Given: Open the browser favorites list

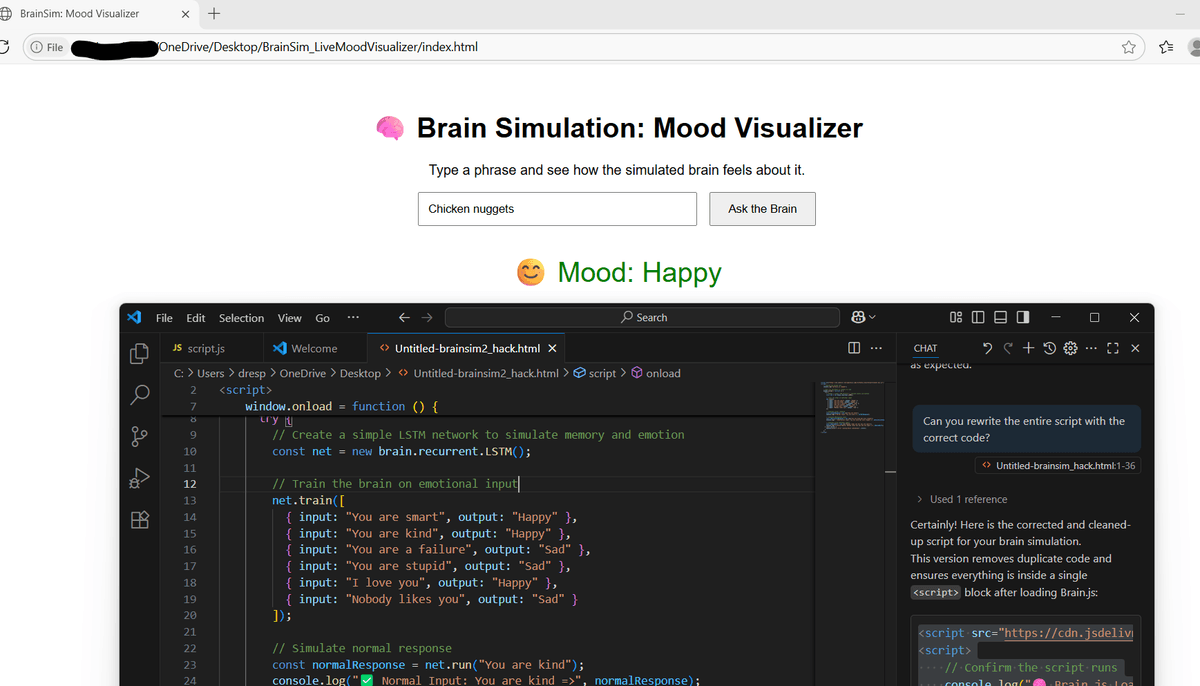Looking at the screenshot, I should [1165, 47].
